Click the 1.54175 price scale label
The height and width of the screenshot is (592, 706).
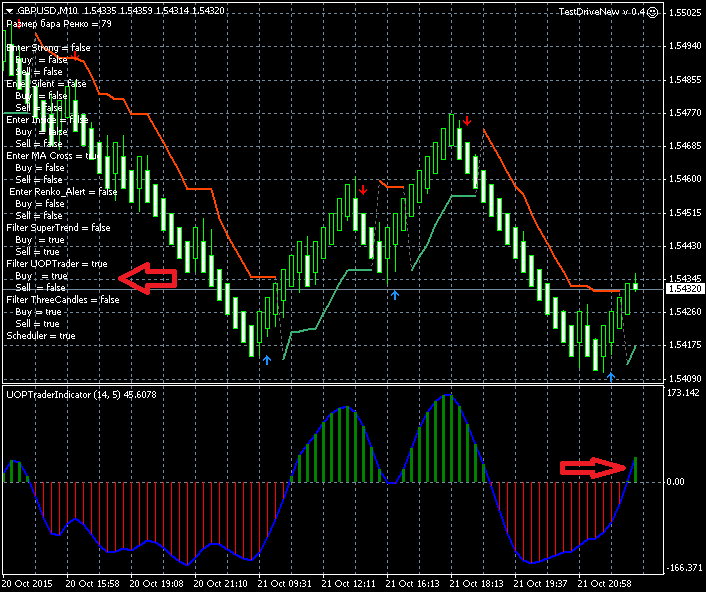pyautogui.click(x=685, y=345)
